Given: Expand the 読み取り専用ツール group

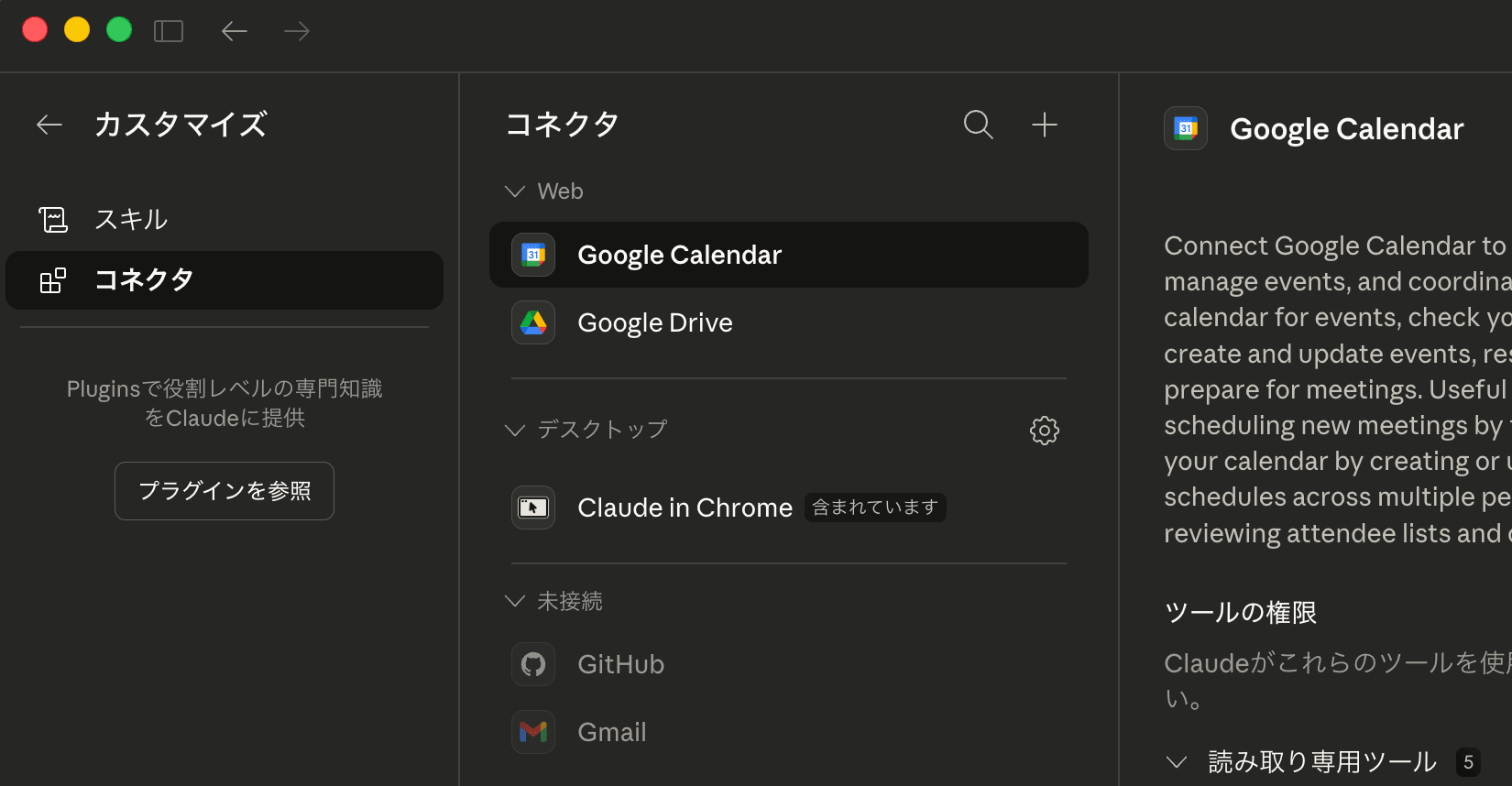Looking at the screenshot, I should (x=1177, y=761).
